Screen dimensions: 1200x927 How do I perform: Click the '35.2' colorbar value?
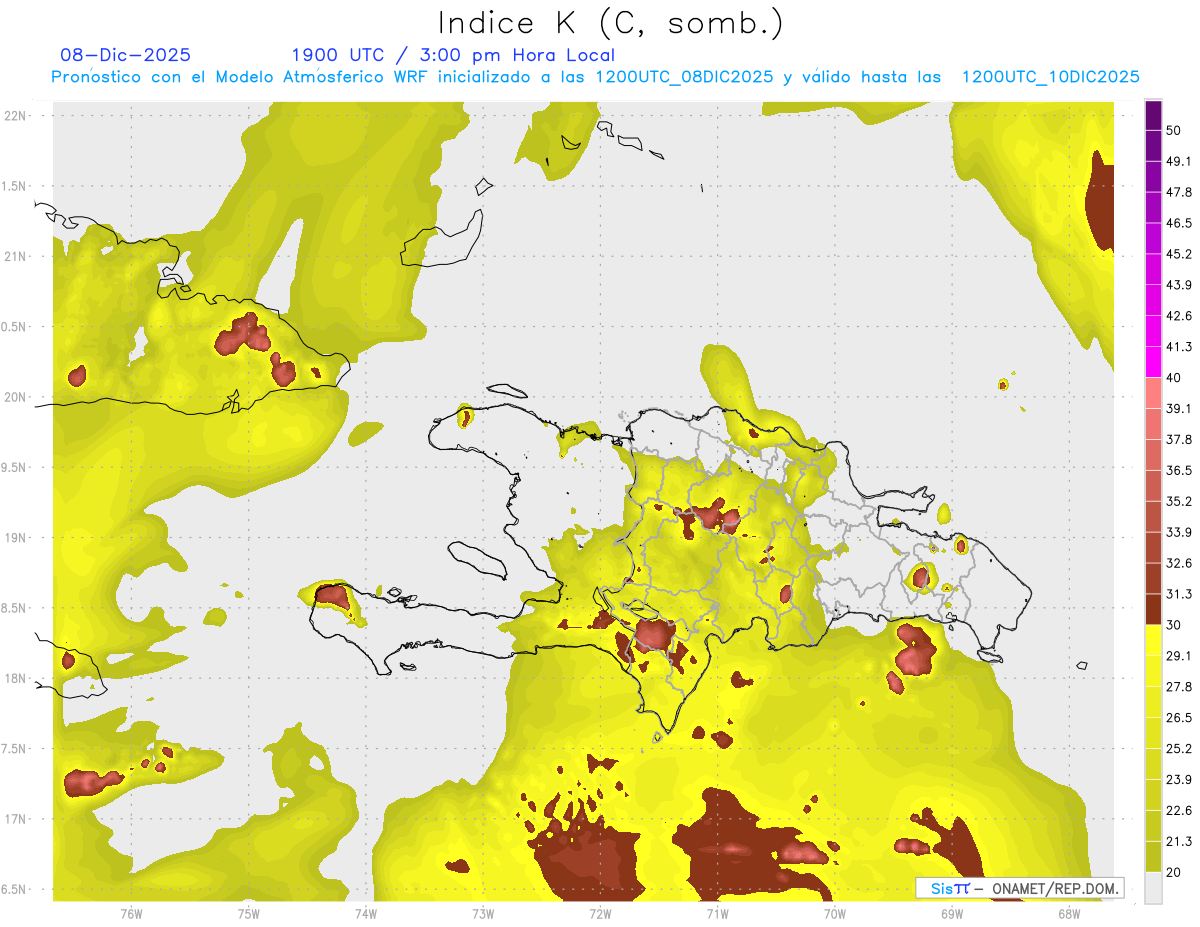[1179, 501]
